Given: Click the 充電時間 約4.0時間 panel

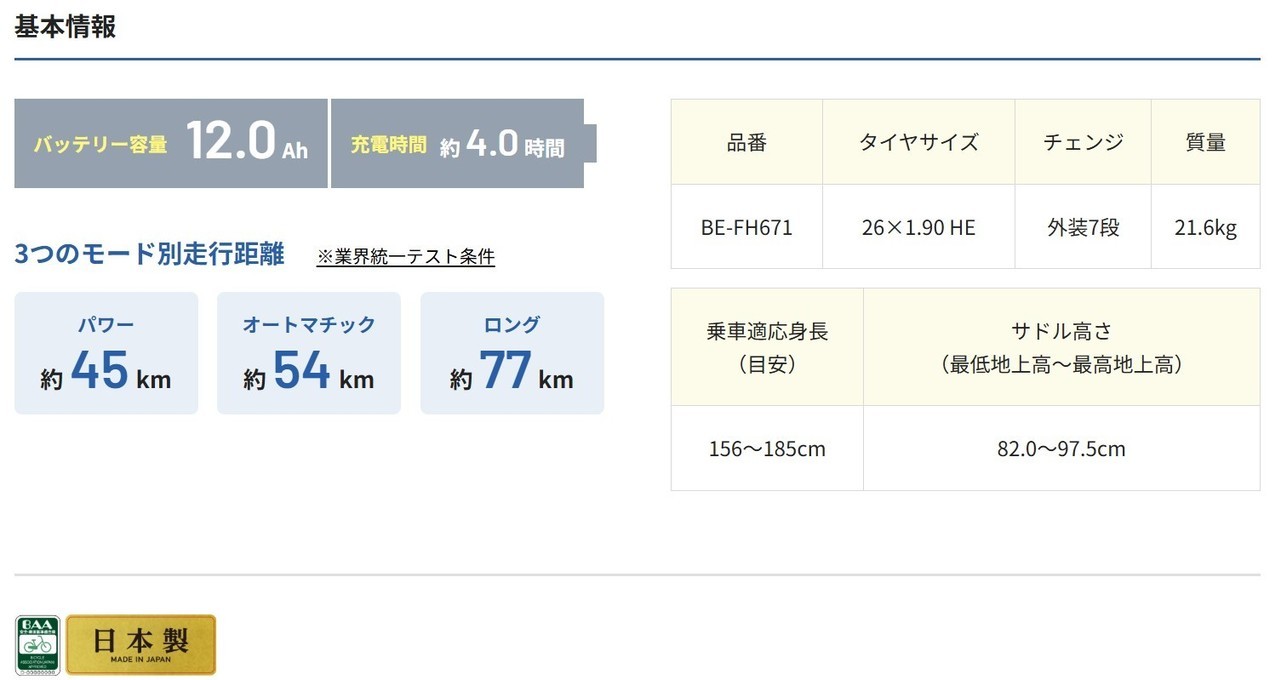Looking at the screenshot, I should [x=458, y=143].
